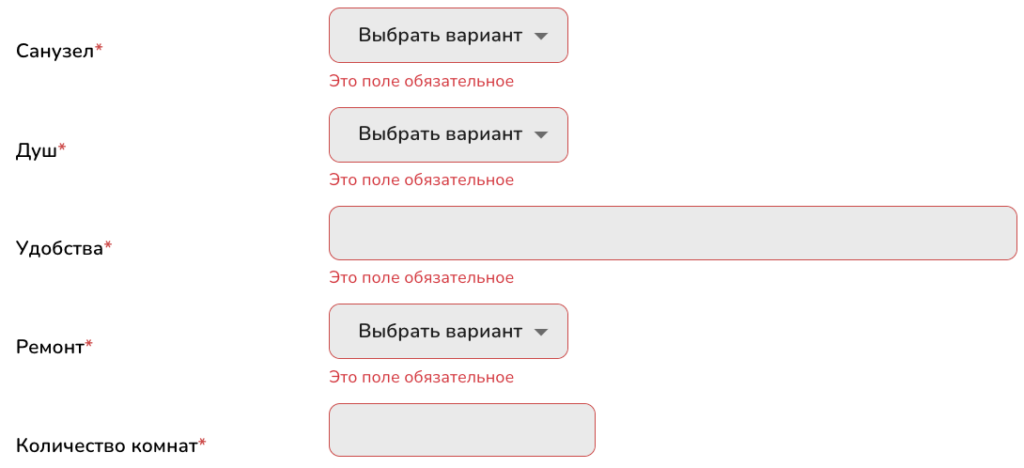Click the required-field error under Санузел dropdown
This screenshot has width=1024, height=468.
(421, 81)
